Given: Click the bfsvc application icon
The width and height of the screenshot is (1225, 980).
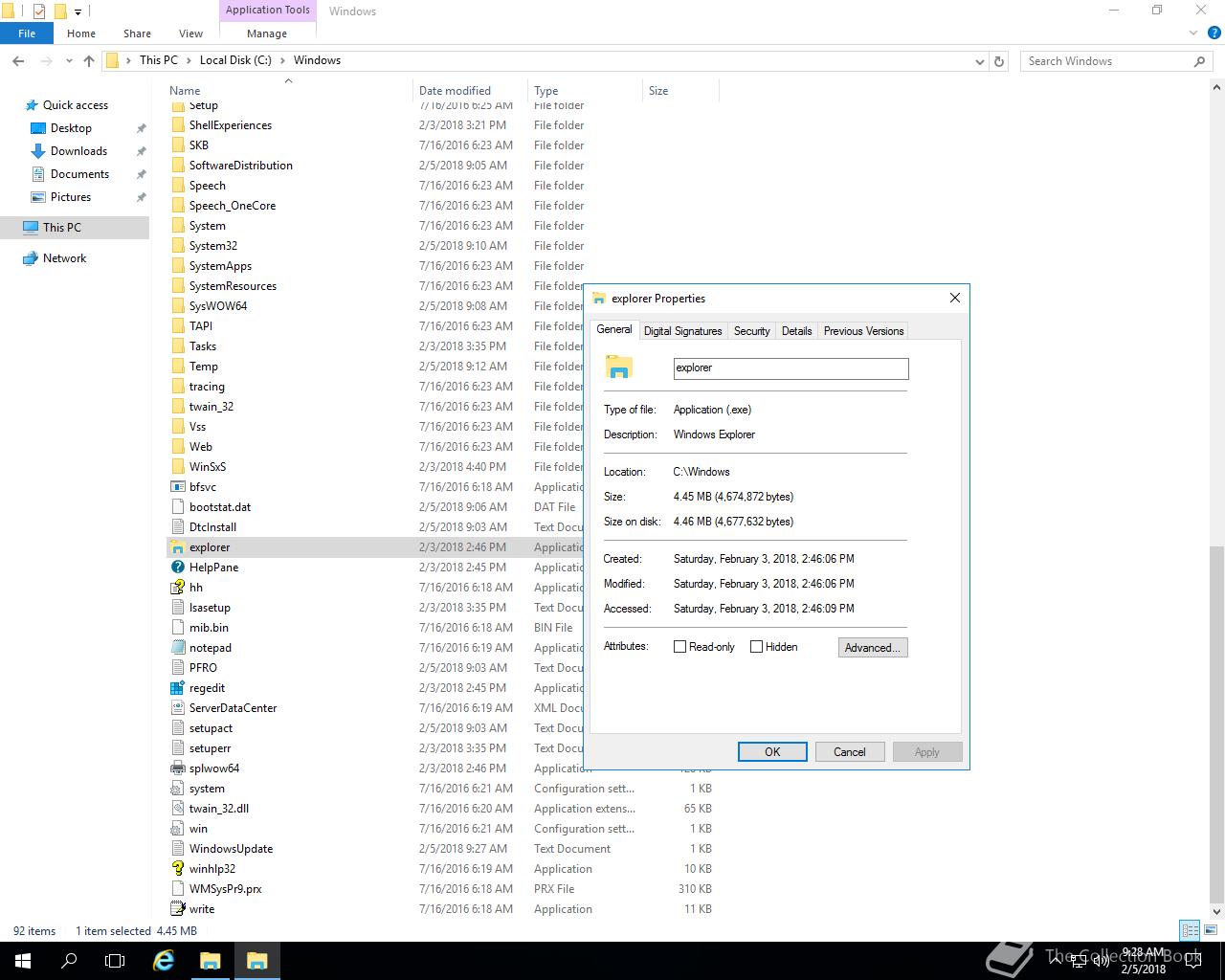Looking at the screenshot, I should tap(177, 487).
